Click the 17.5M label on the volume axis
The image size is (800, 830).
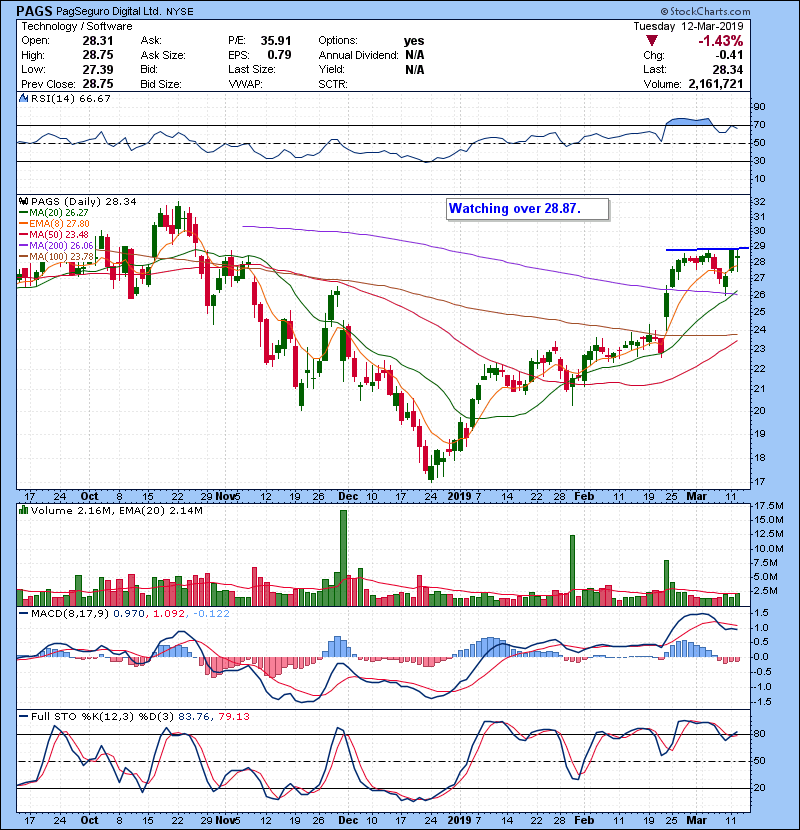coord(768,506)
